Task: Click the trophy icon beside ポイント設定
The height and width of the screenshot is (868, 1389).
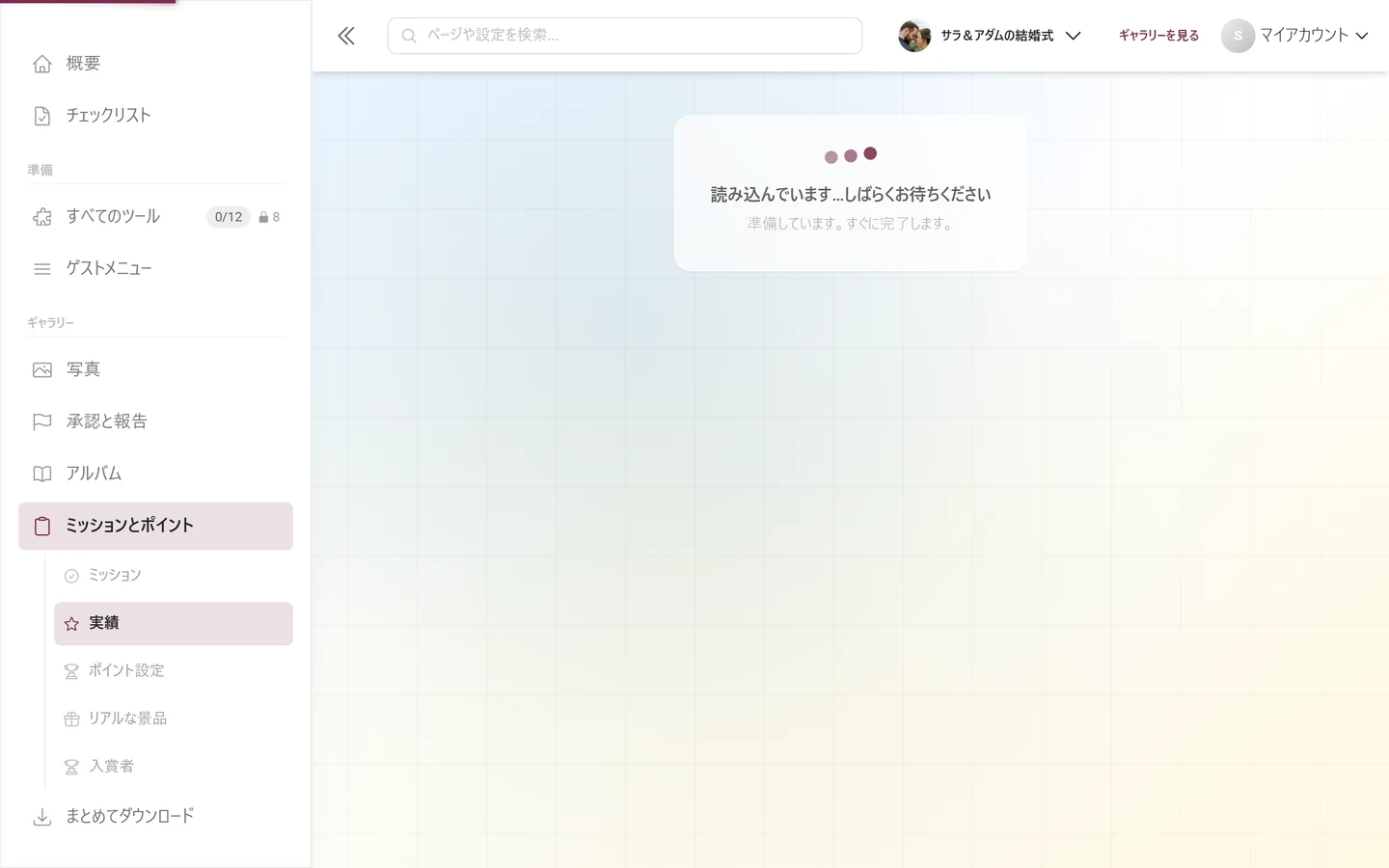Action: tap(71, 671)
